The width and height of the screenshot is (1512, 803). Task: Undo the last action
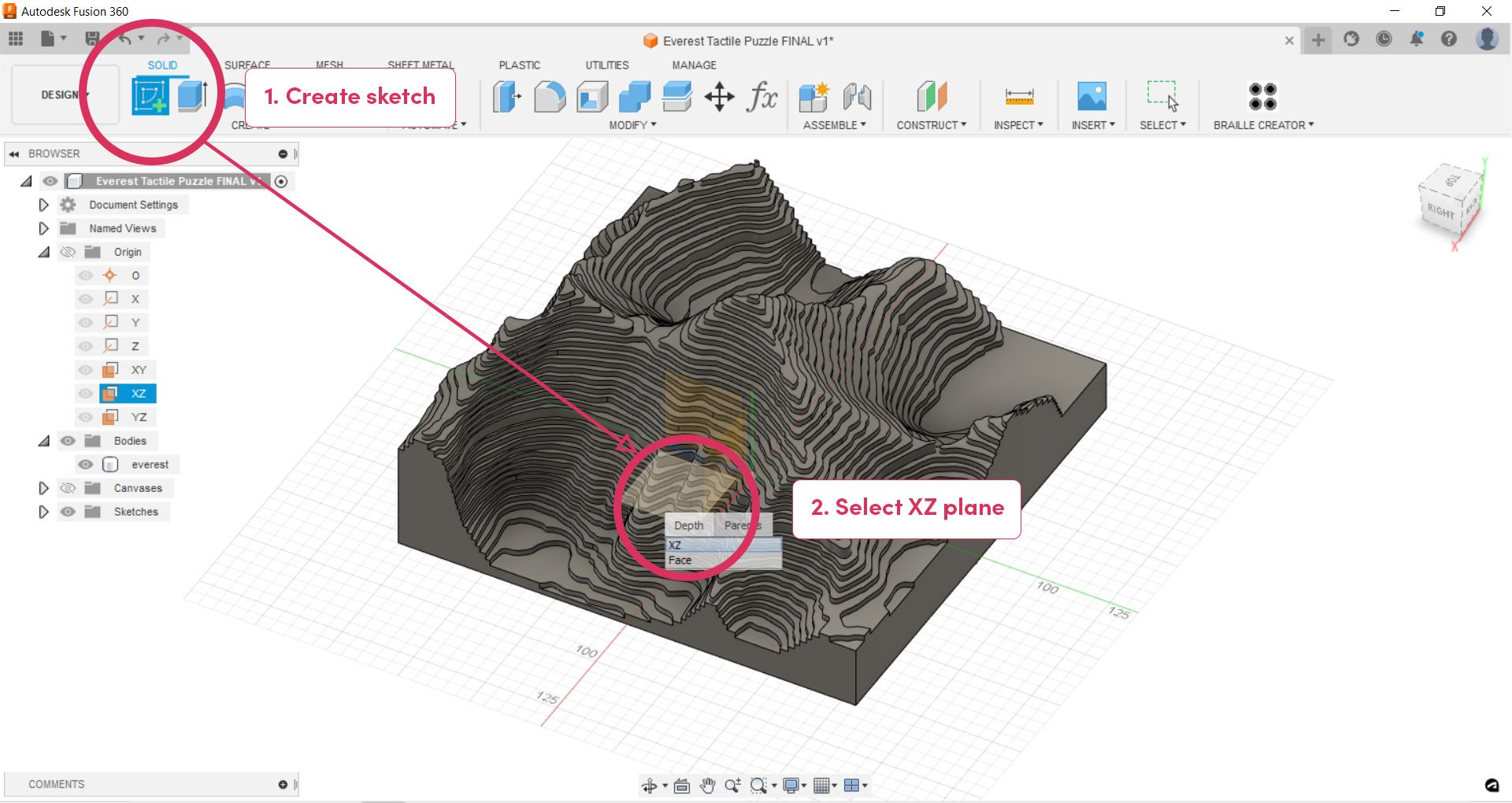[125, 39]
